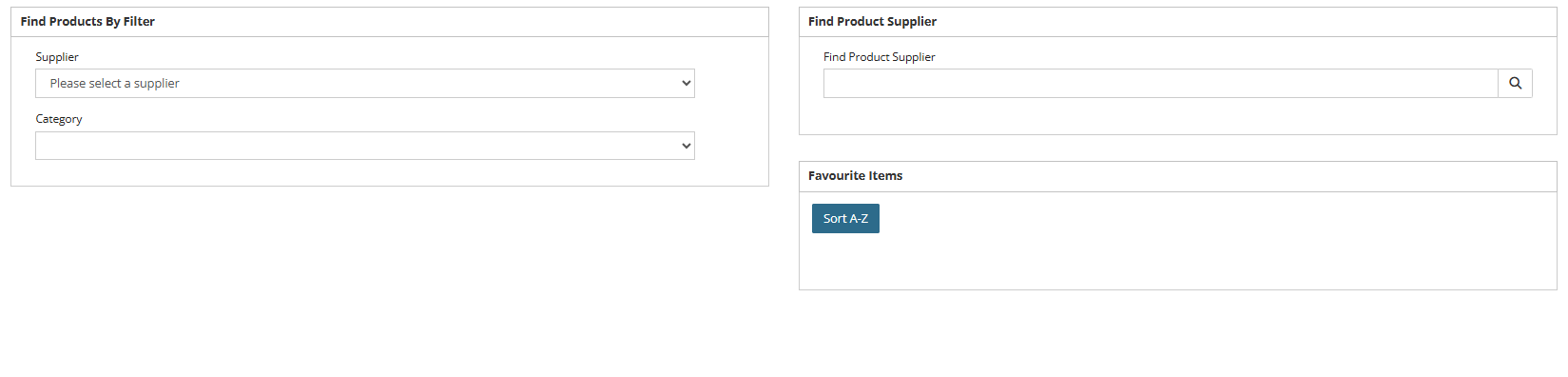Focus the Find Product Supplier text field

point(1160,84)
